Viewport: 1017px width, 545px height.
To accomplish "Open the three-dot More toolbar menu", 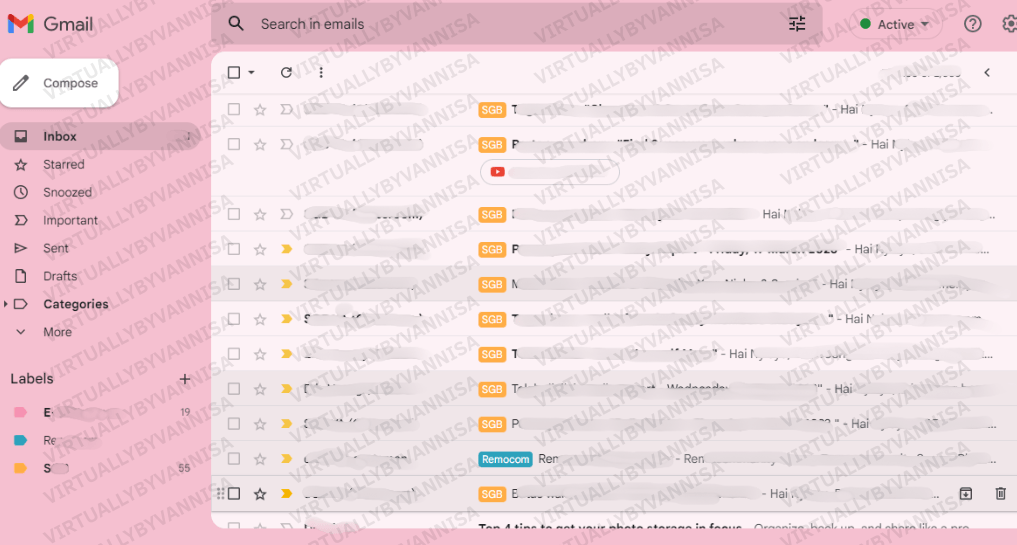I will (x=321, y=72).
